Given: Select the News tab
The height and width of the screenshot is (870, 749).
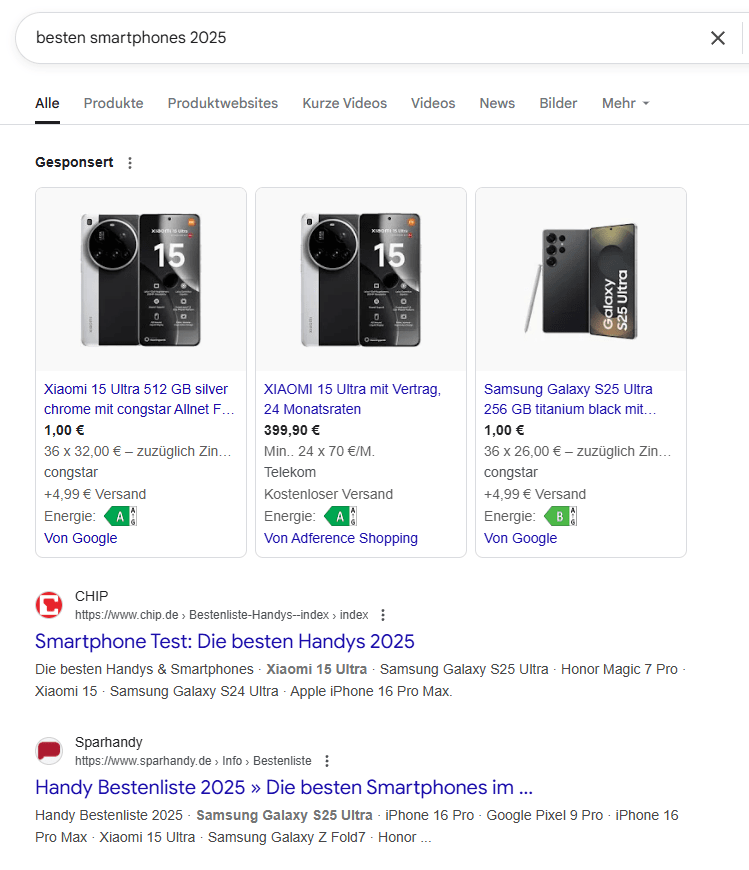Looking at the screenshot, I should (x=497, y=103).
